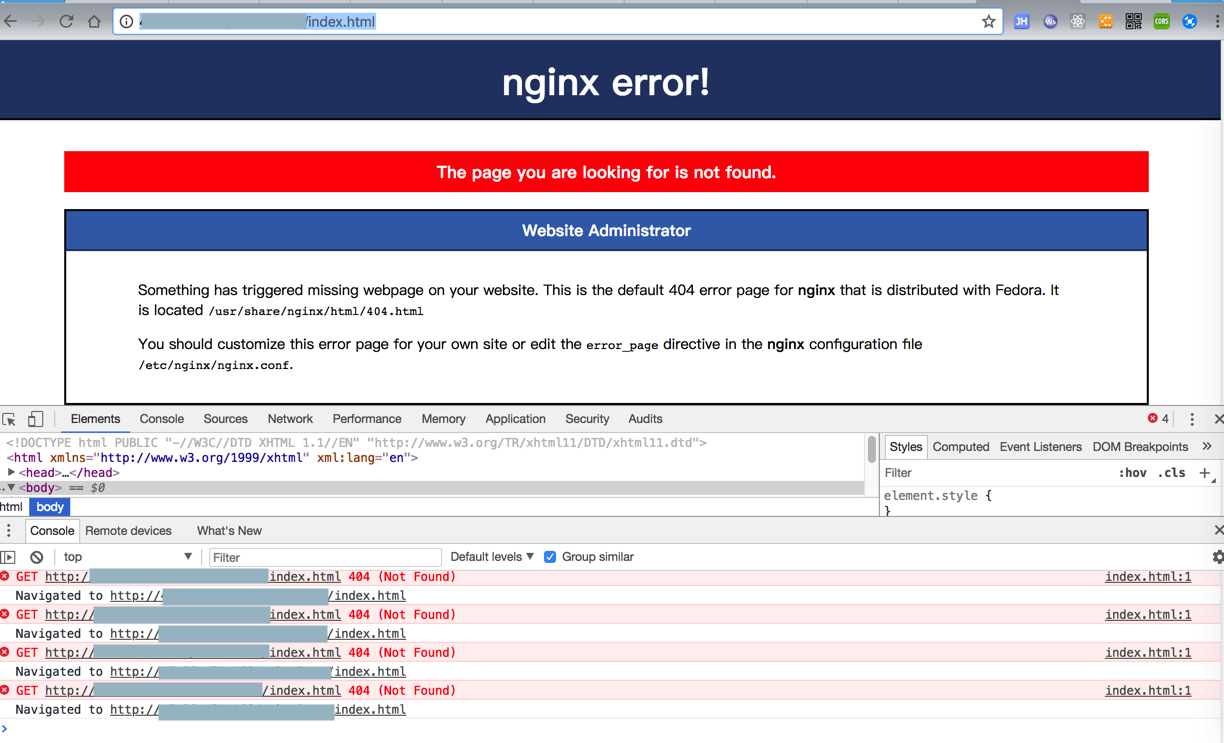Open the blue circular extension icon

point(1190,21)
